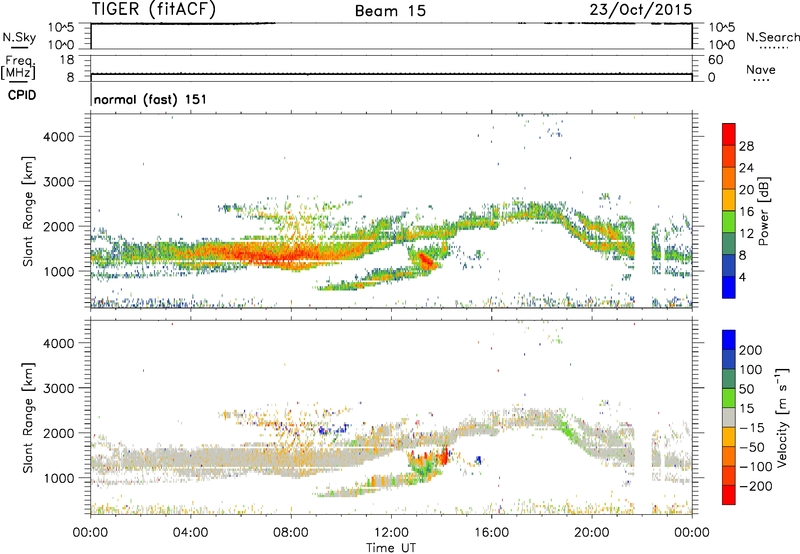Click the 12:00 time axis label
Screen dimensions: 800x554
[391, 533]
